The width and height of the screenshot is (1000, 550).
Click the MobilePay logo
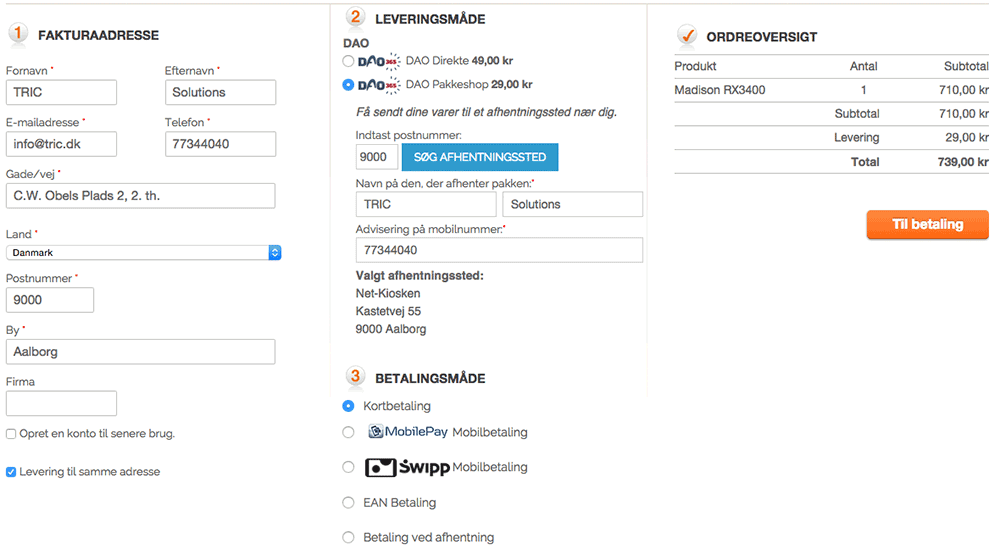point(406,432)
